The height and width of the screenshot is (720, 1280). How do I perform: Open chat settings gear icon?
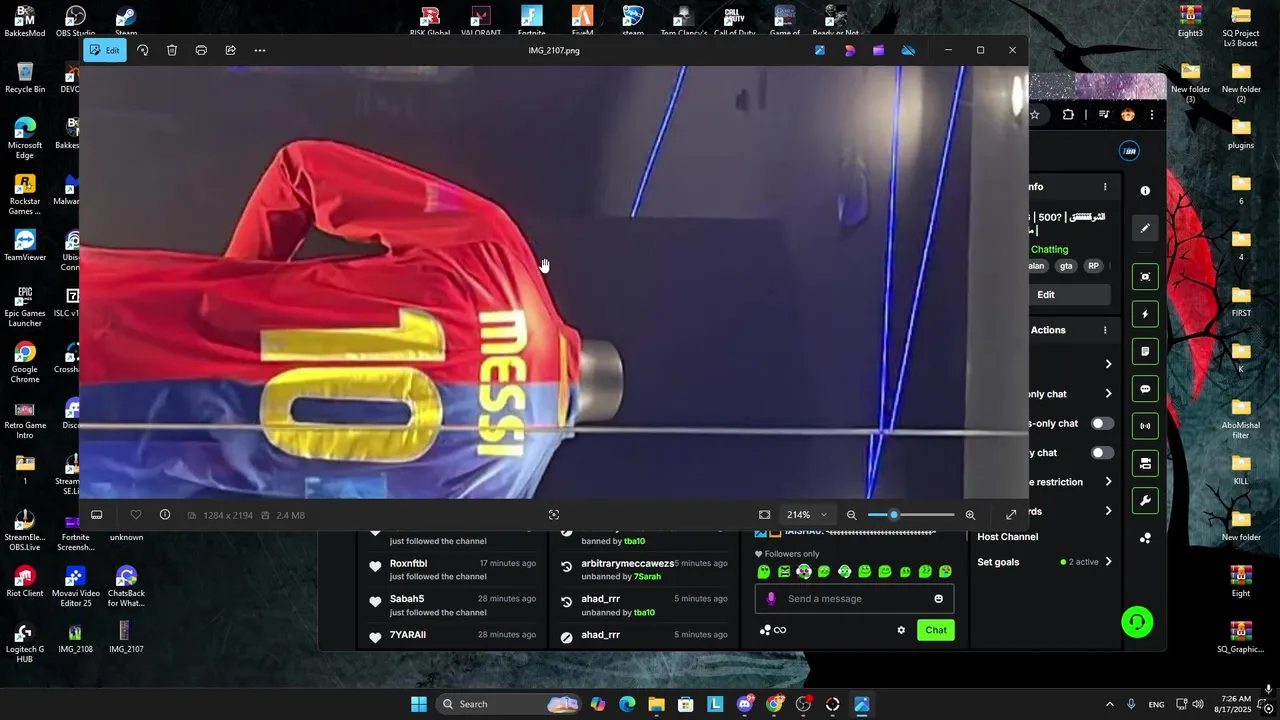(x=901, y=630)
